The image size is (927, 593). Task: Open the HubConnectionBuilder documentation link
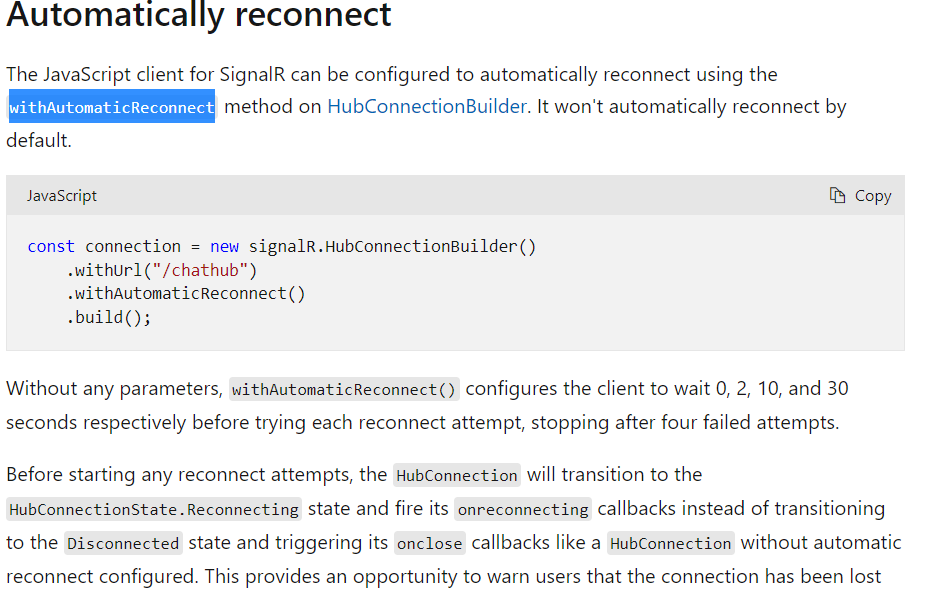pyautogui.click(x=427, y=106)
